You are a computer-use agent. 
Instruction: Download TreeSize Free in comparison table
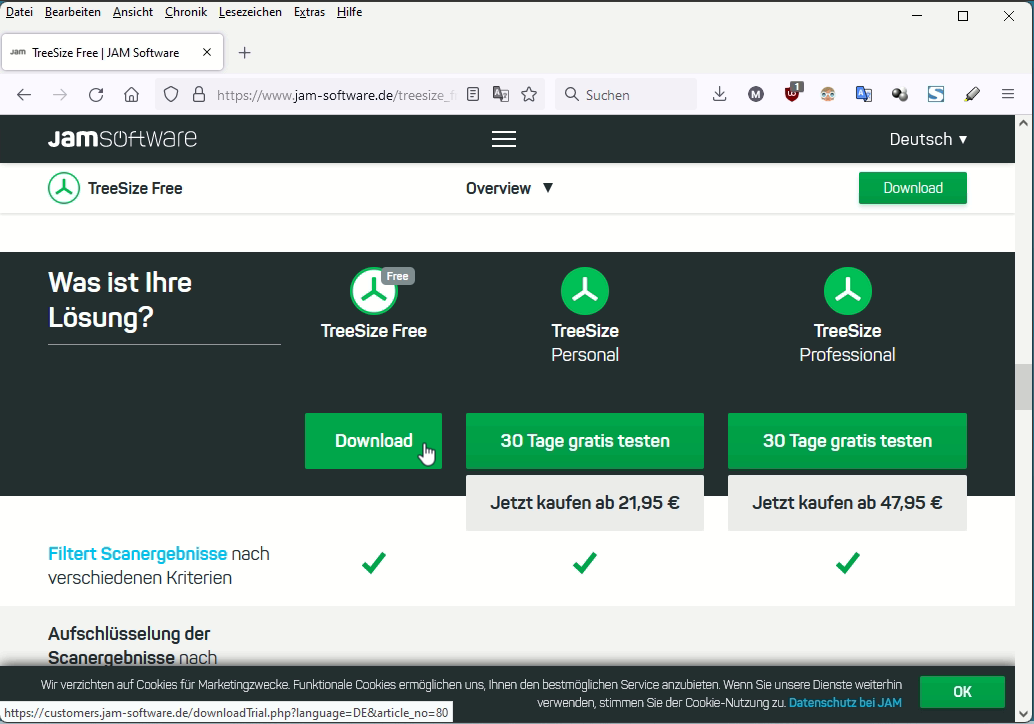[x=373, y=441]
